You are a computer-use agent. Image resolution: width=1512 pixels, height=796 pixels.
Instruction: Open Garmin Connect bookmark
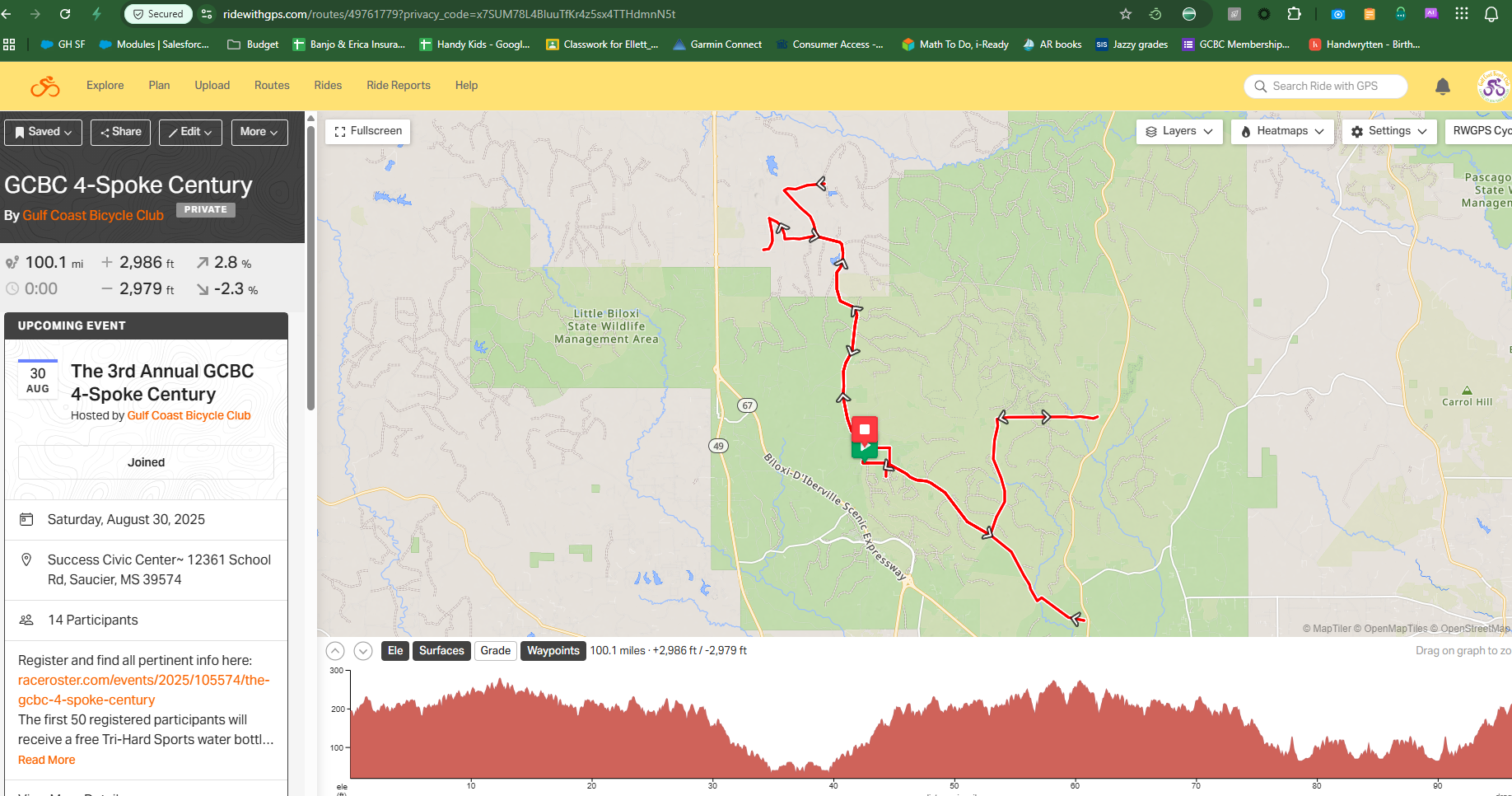point(717,44)
